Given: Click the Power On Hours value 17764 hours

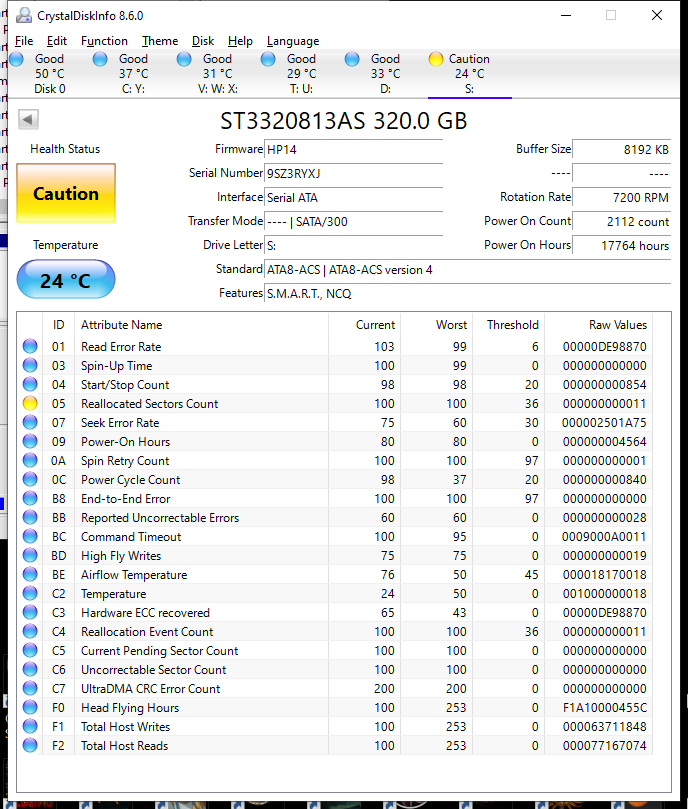Looking at the screenshot, I should (621, 246).
